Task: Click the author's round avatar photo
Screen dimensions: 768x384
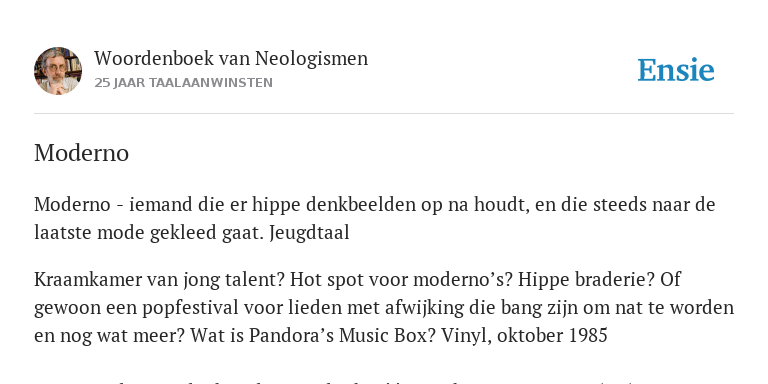Action: pos(58,71)
